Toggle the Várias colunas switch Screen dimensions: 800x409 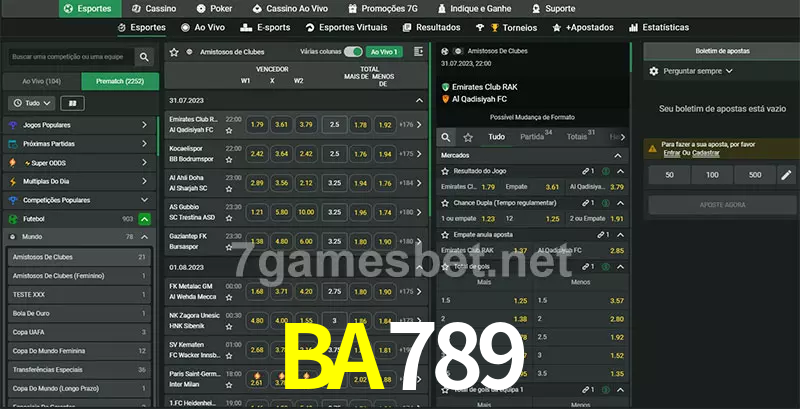point(353,52)
